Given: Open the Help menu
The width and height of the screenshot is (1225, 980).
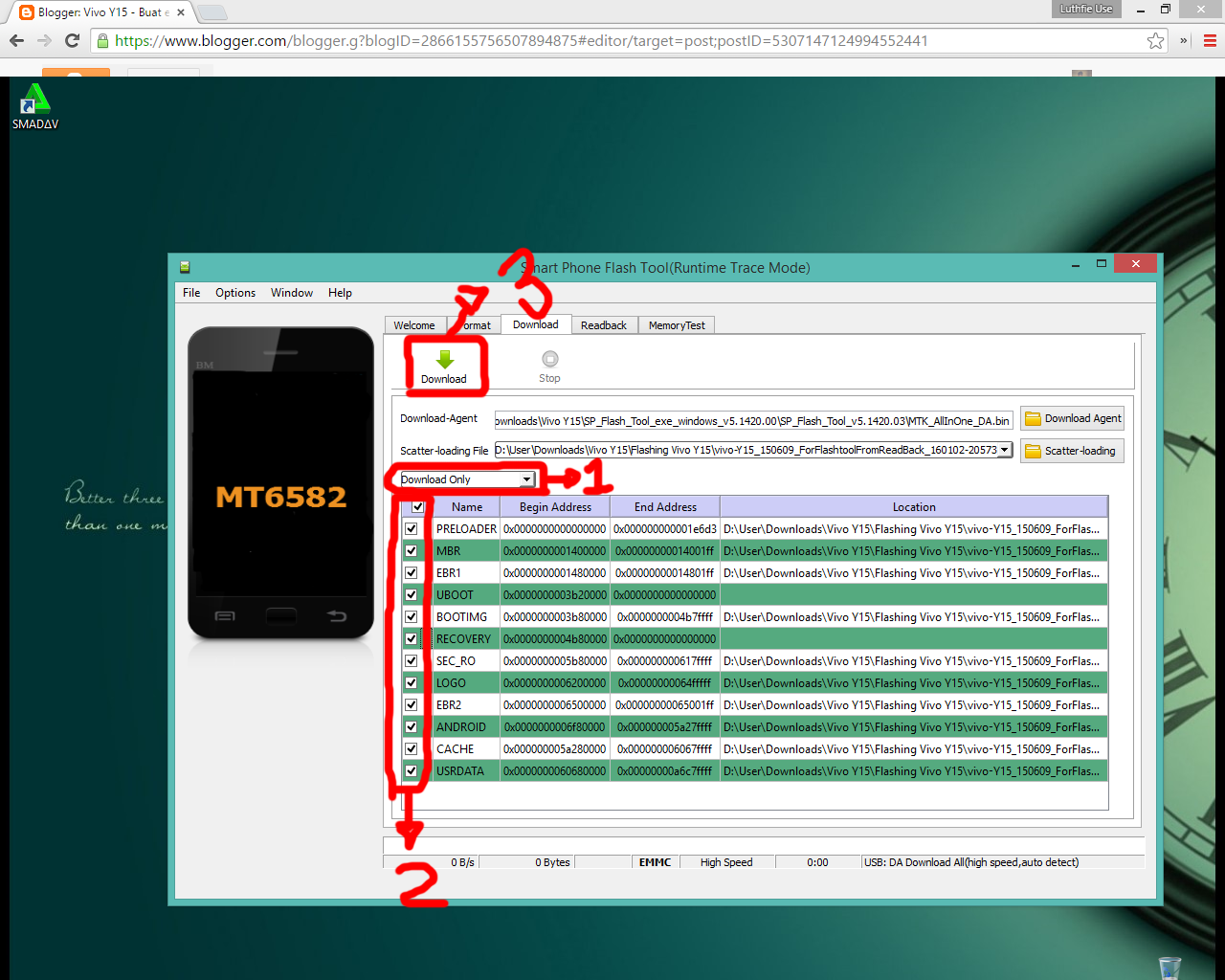Looking at the screenshot, I should point(340,293).
